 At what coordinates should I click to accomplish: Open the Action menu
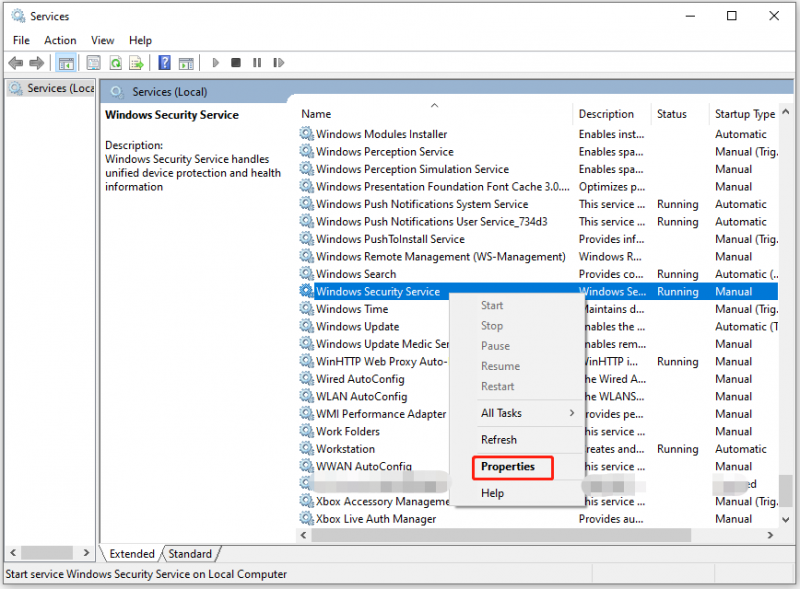(x=60, y=40)
